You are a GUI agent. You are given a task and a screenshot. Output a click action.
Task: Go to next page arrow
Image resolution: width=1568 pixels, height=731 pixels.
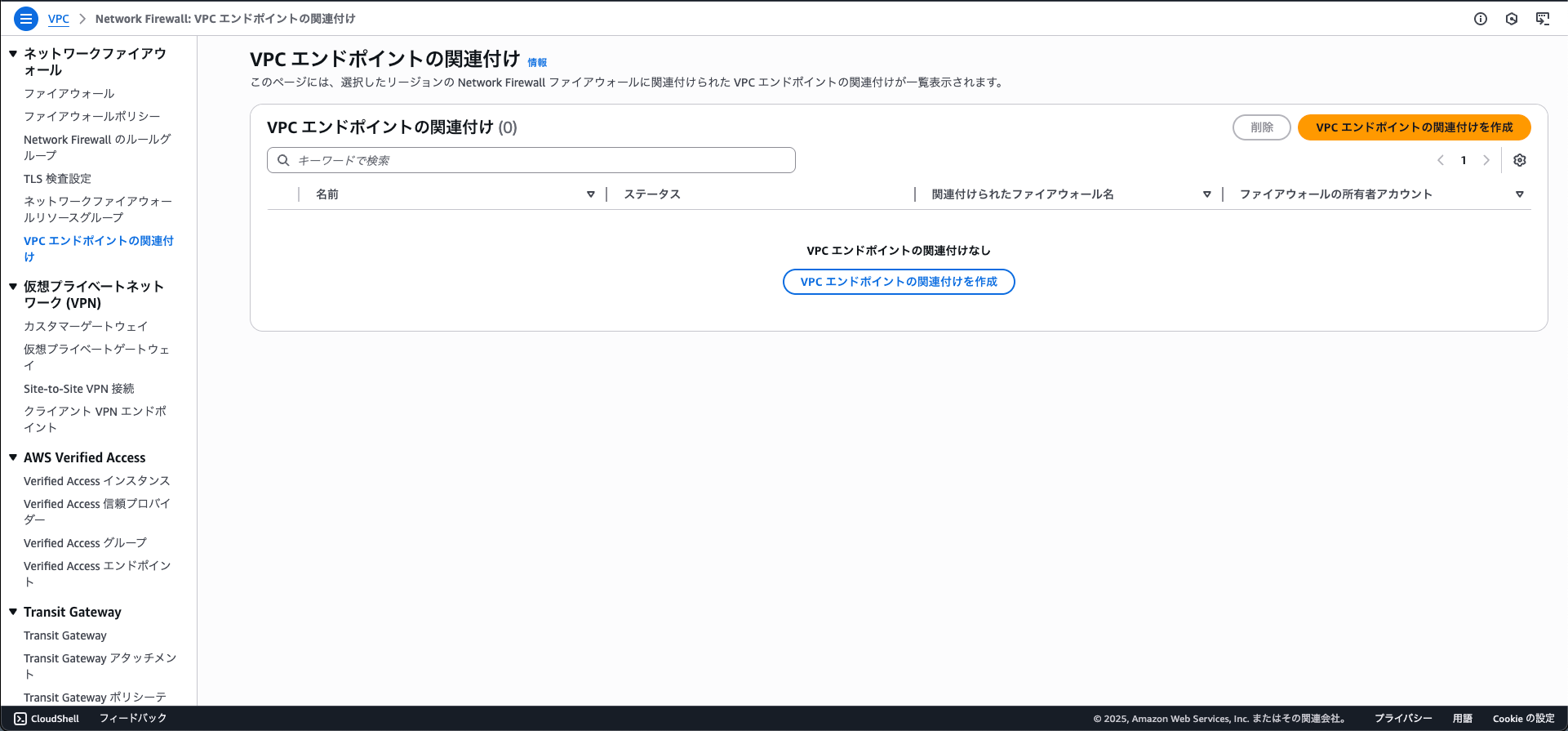click(1486, 160)
